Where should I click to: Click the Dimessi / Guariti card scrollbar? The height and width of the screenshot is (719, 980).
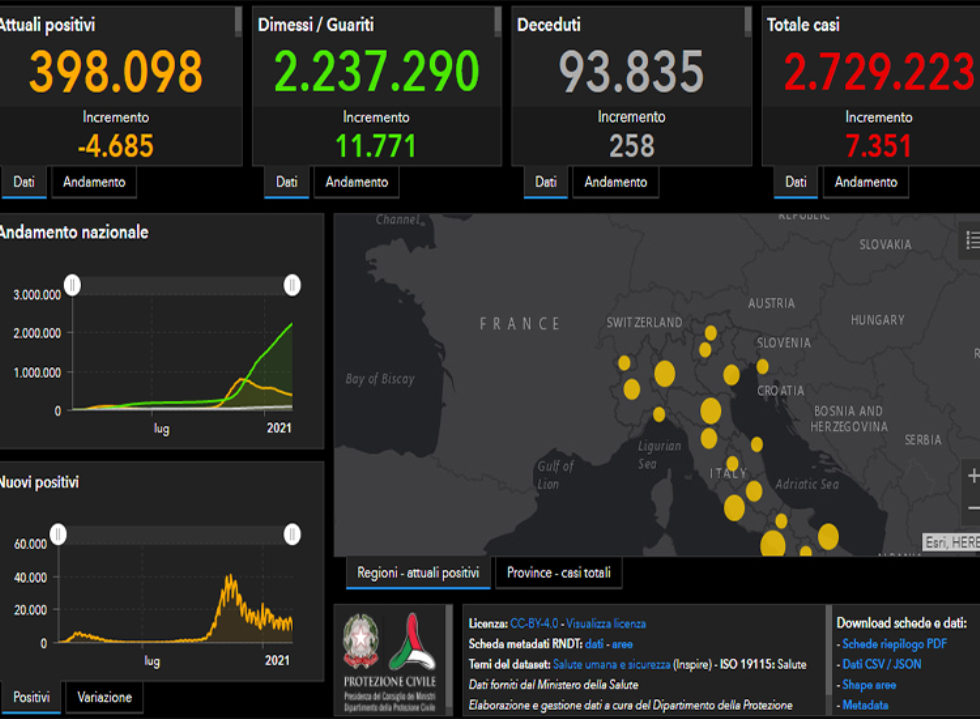tap(498, 21)
